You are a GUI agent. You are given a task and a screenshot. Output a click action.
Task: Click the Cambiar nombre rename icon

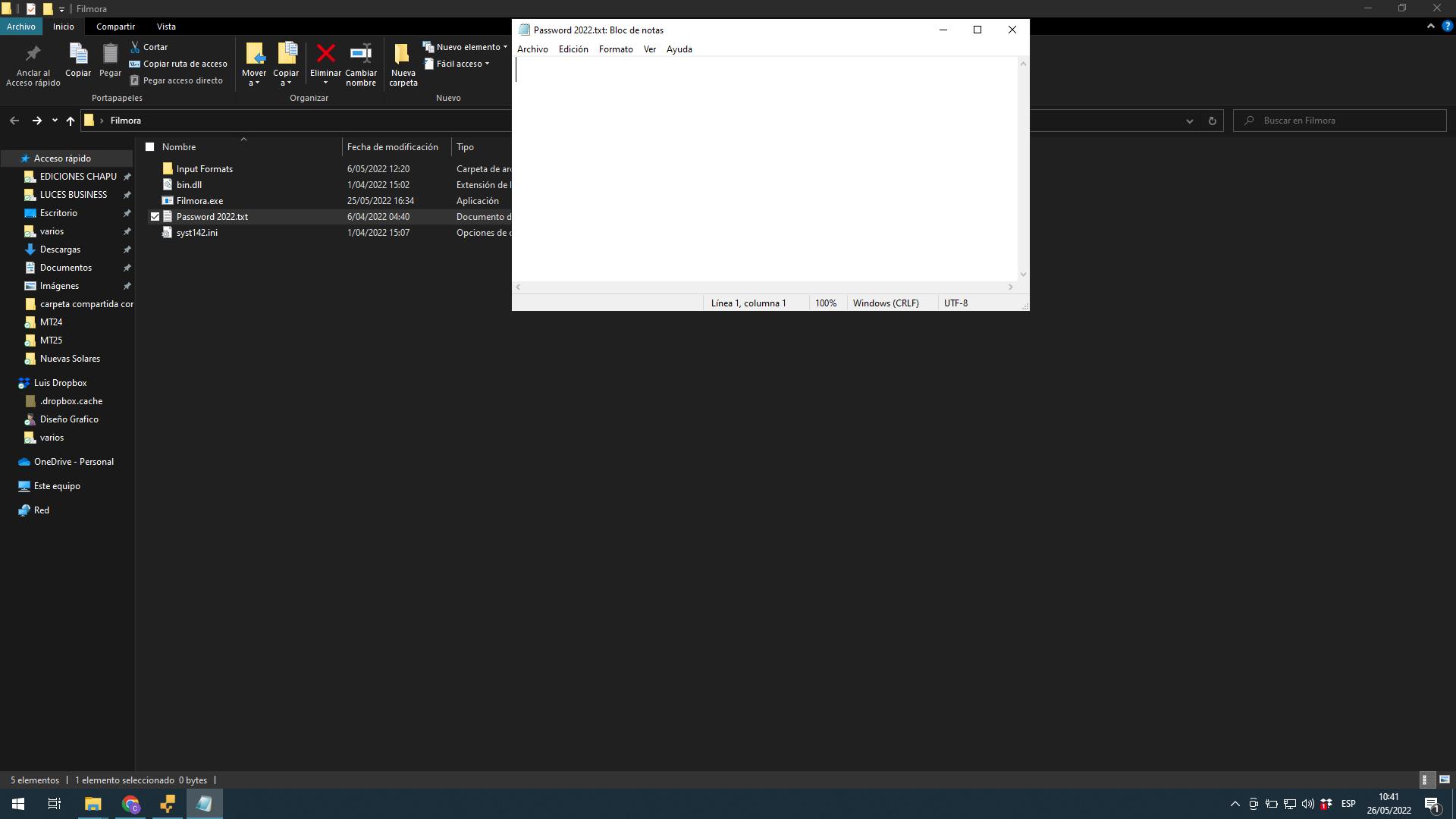pos(361,54)
